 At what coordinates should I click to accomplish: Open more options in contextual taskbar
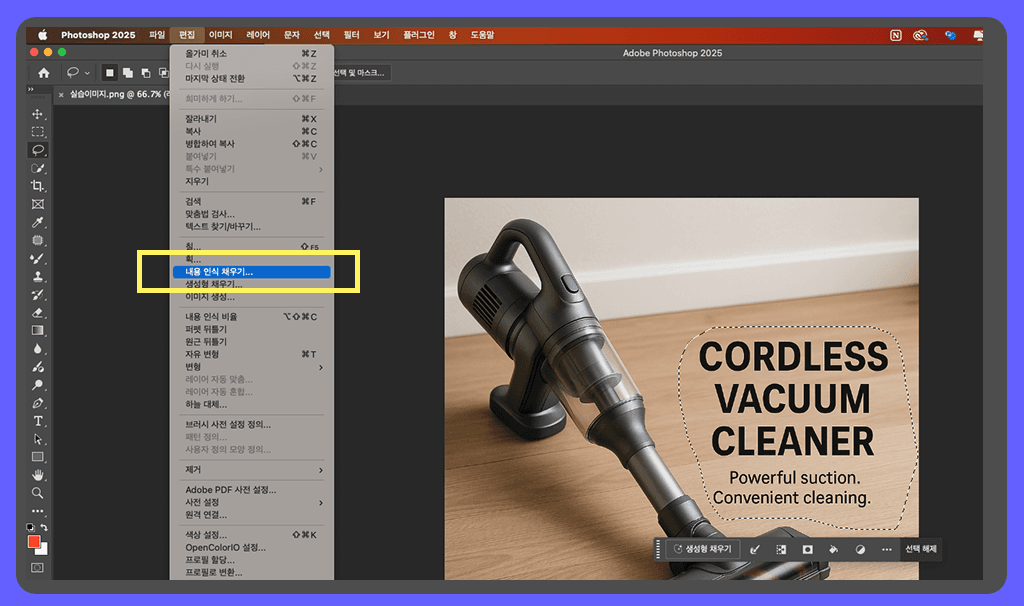(886, 550)
